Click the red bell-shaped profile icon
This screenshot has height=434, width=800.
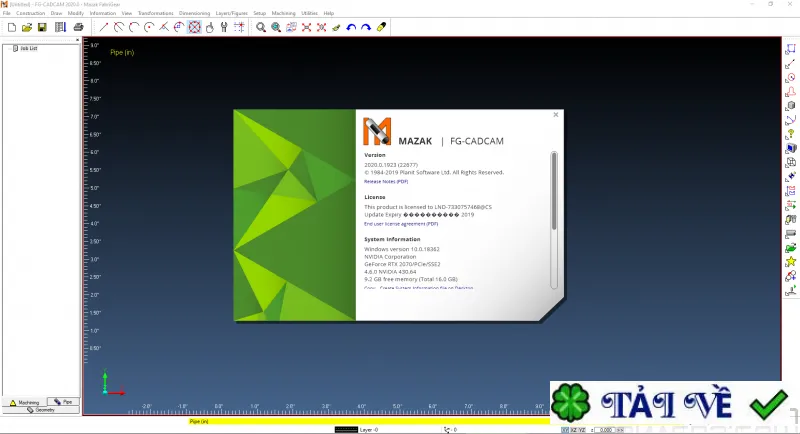coord(790,92)
